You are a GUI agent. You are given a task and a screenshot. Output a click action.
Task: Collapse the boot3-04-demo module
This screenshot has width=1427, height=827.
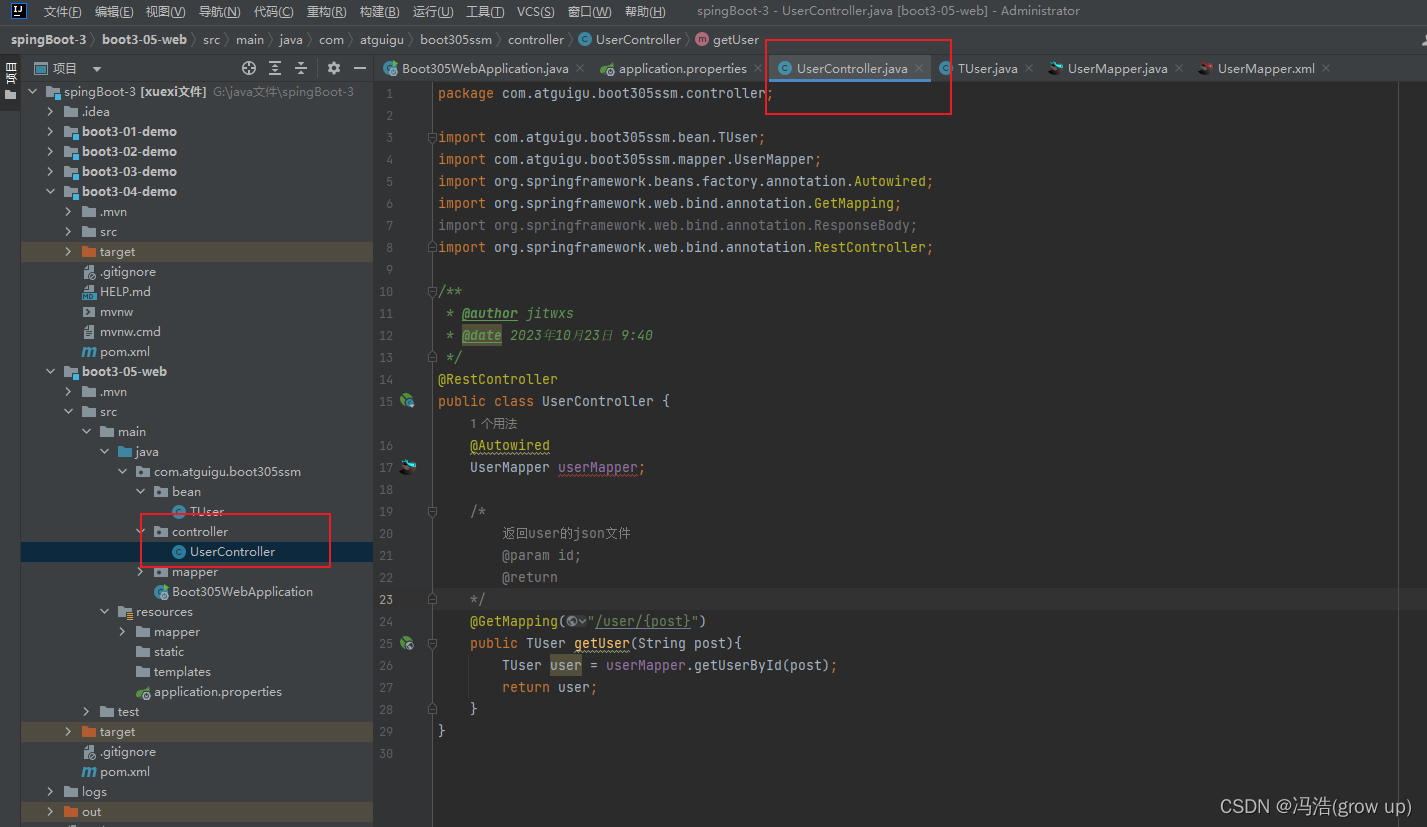coord(50,192)
